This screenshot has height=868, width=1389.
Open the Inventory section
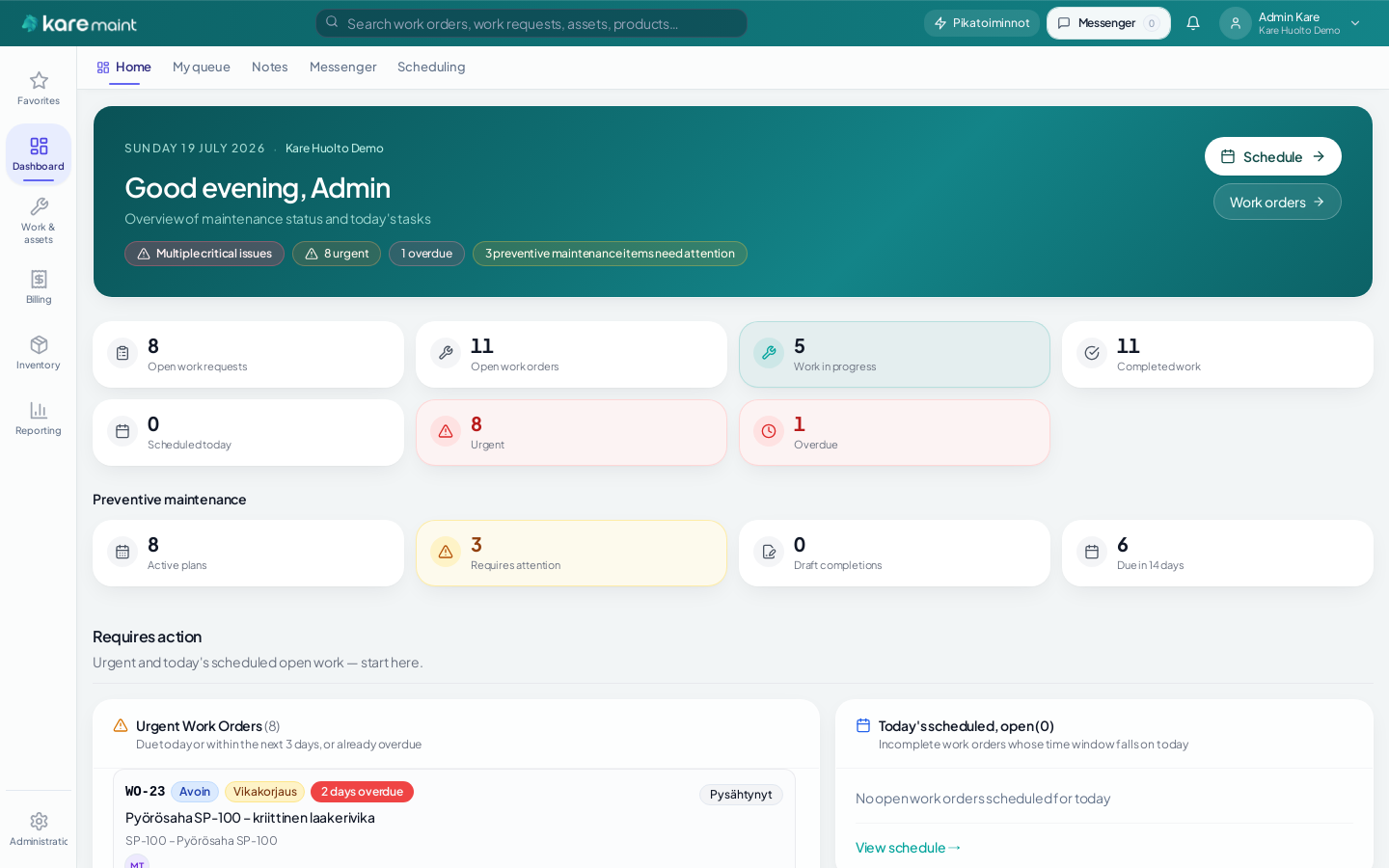pyautogui.click(x=39, y=352)
